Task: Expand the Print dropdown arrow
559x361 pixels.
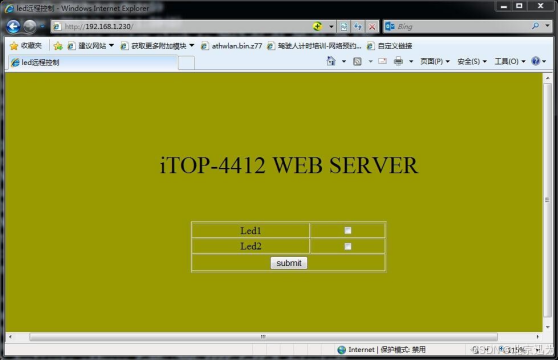Action: (411, 62)
